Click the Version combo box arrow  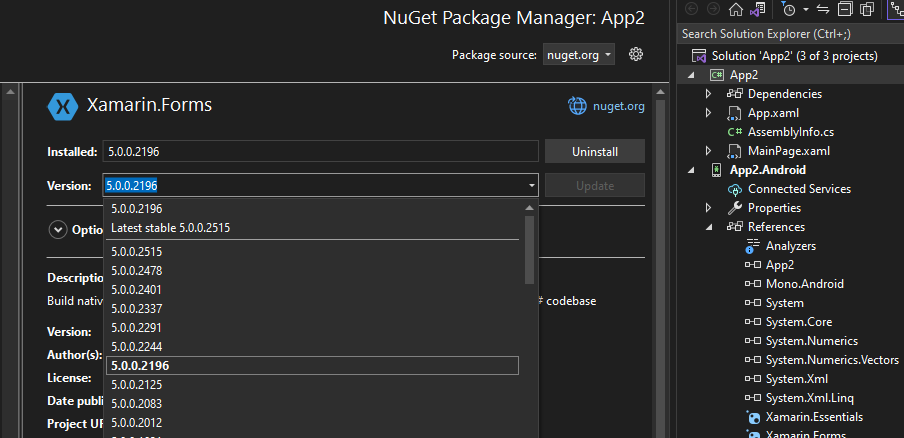pos(531,185)
